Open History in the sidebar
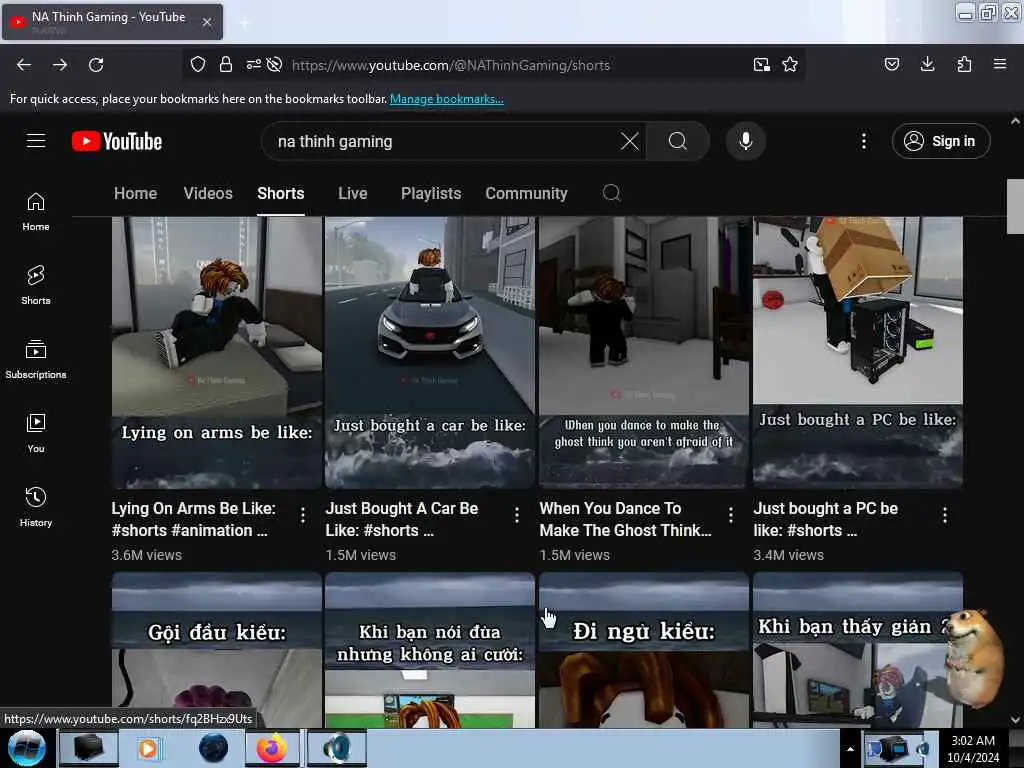 pyautogui.click(x=36, y=507)
